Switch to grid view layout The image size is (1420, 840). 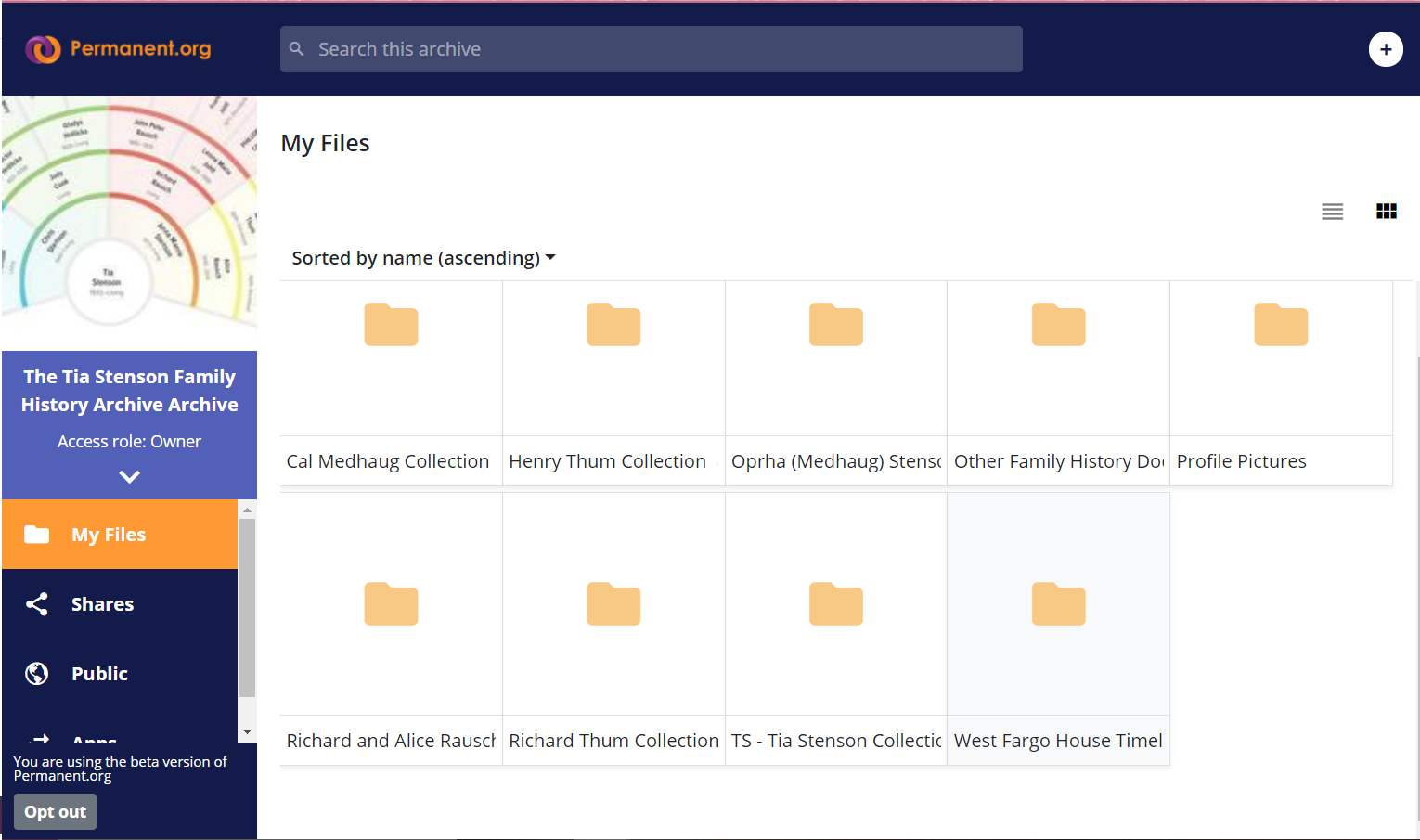(x=1386, y=212)
